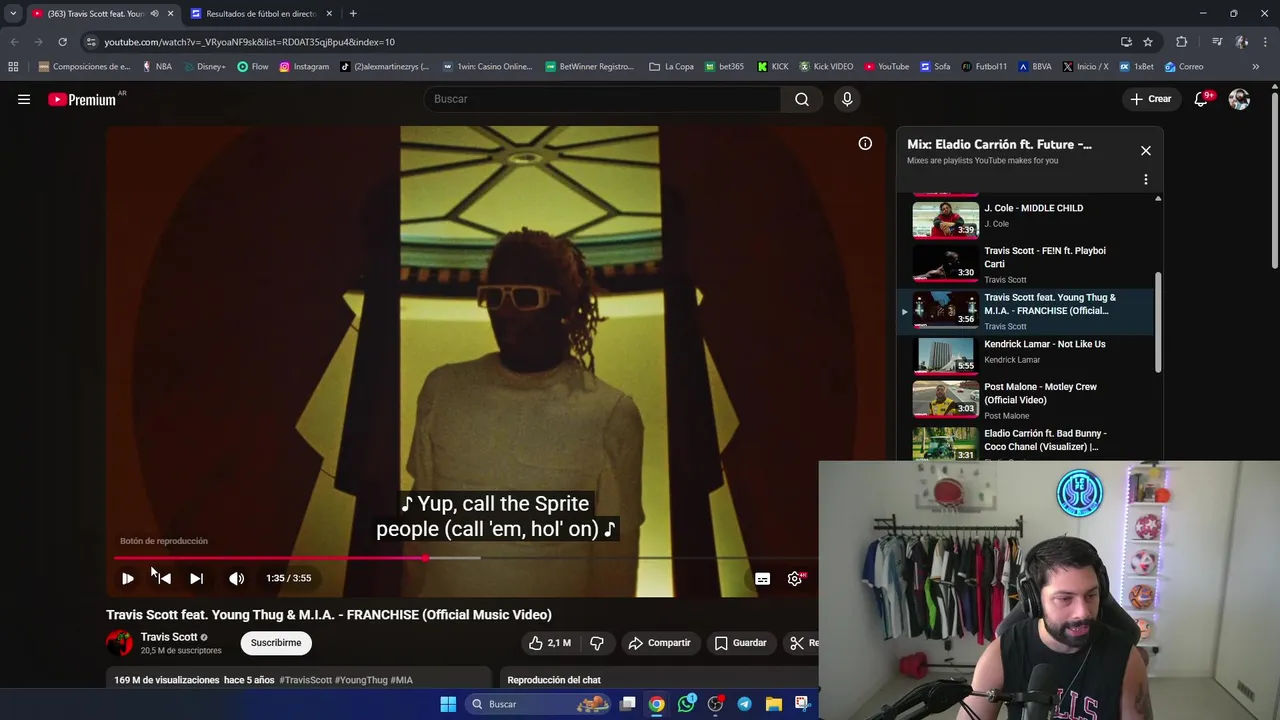Open the Instagram bookmark

[304, 67]
